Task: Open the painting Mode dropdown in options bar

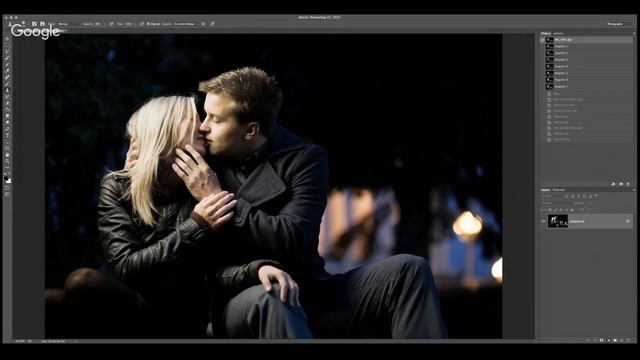Action: 69,24
